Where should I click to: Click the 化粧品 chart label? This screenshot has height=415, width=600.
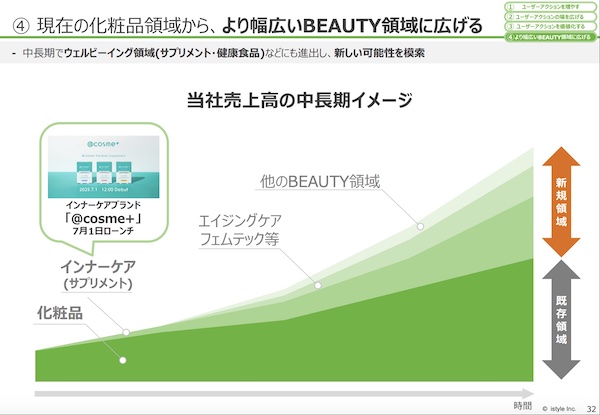pyautogui.click(x=60, y=313)
